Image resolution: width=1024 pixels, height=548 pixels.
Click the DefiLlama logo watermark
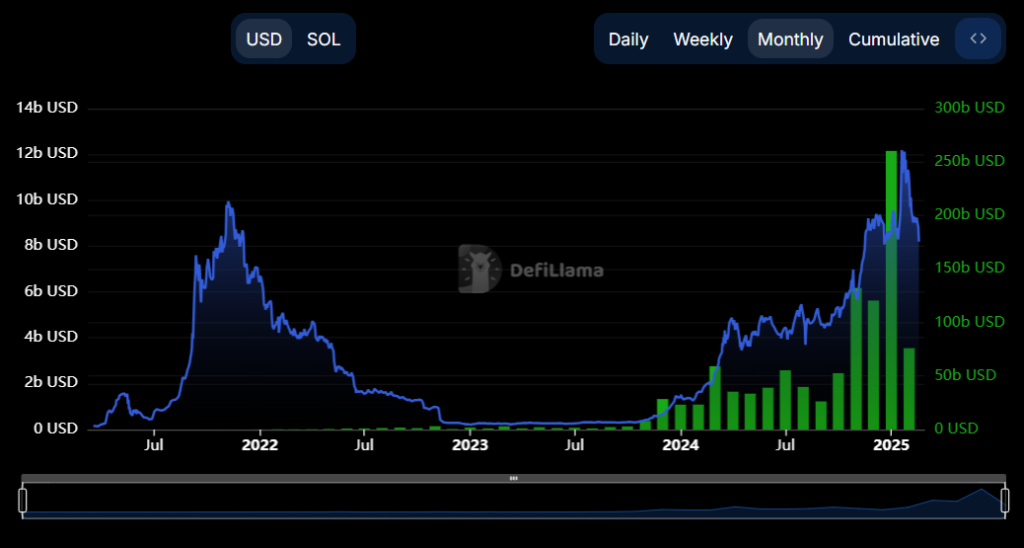tap(530, 269)
